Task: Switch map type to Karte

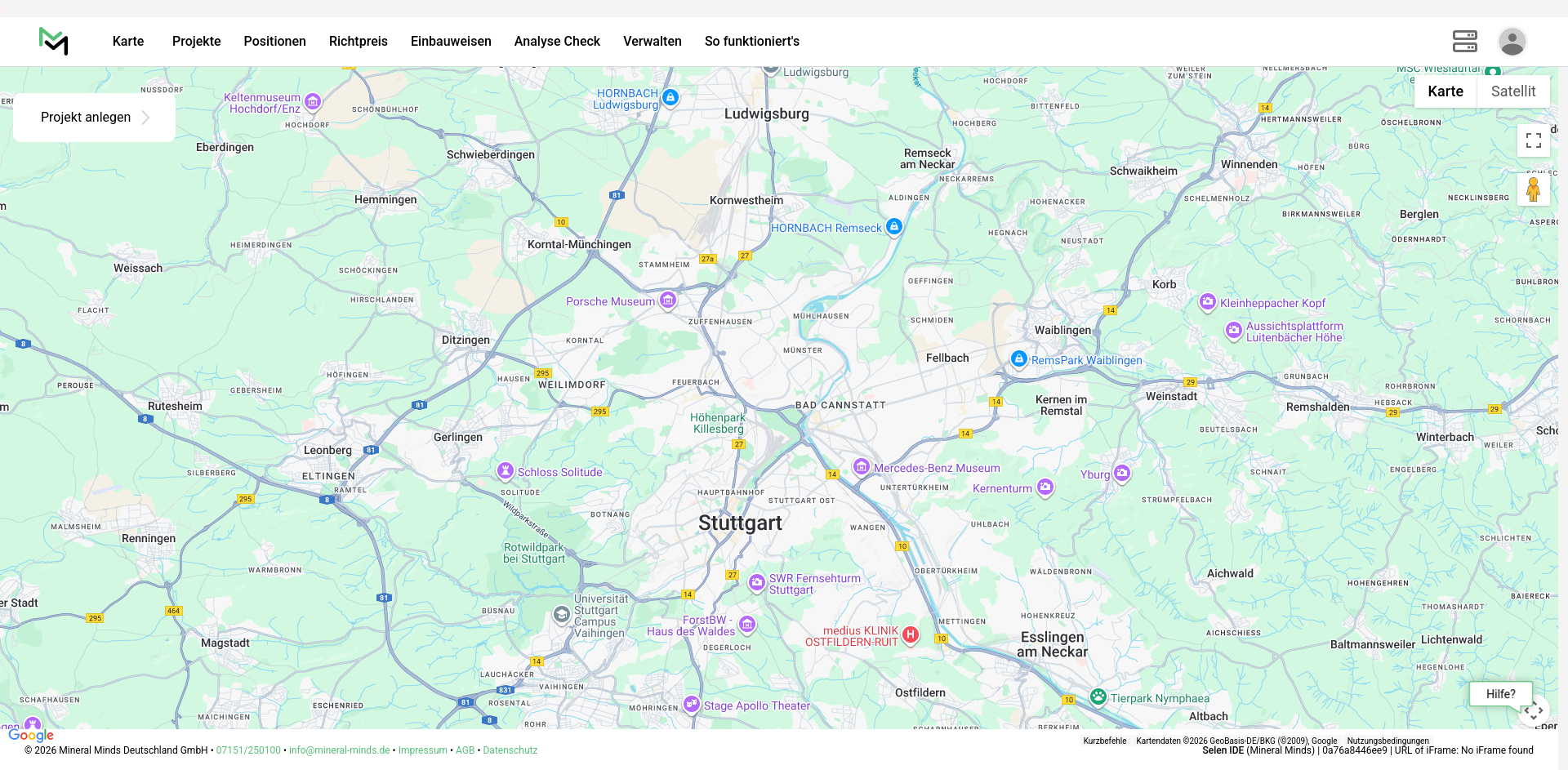Action: (x=1445, y=91)
